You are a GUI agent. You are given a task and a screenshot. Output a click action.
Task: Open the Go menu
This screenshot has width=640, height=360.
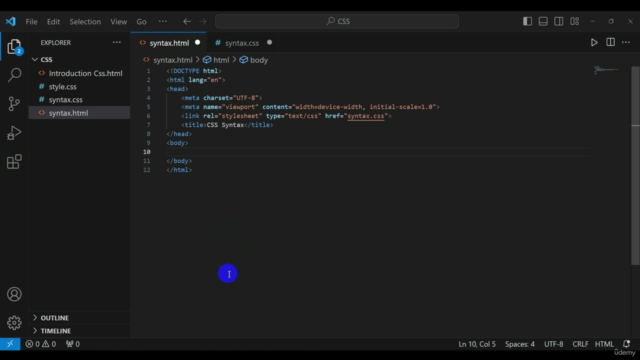pyautogui.click(x=141, y=22)
